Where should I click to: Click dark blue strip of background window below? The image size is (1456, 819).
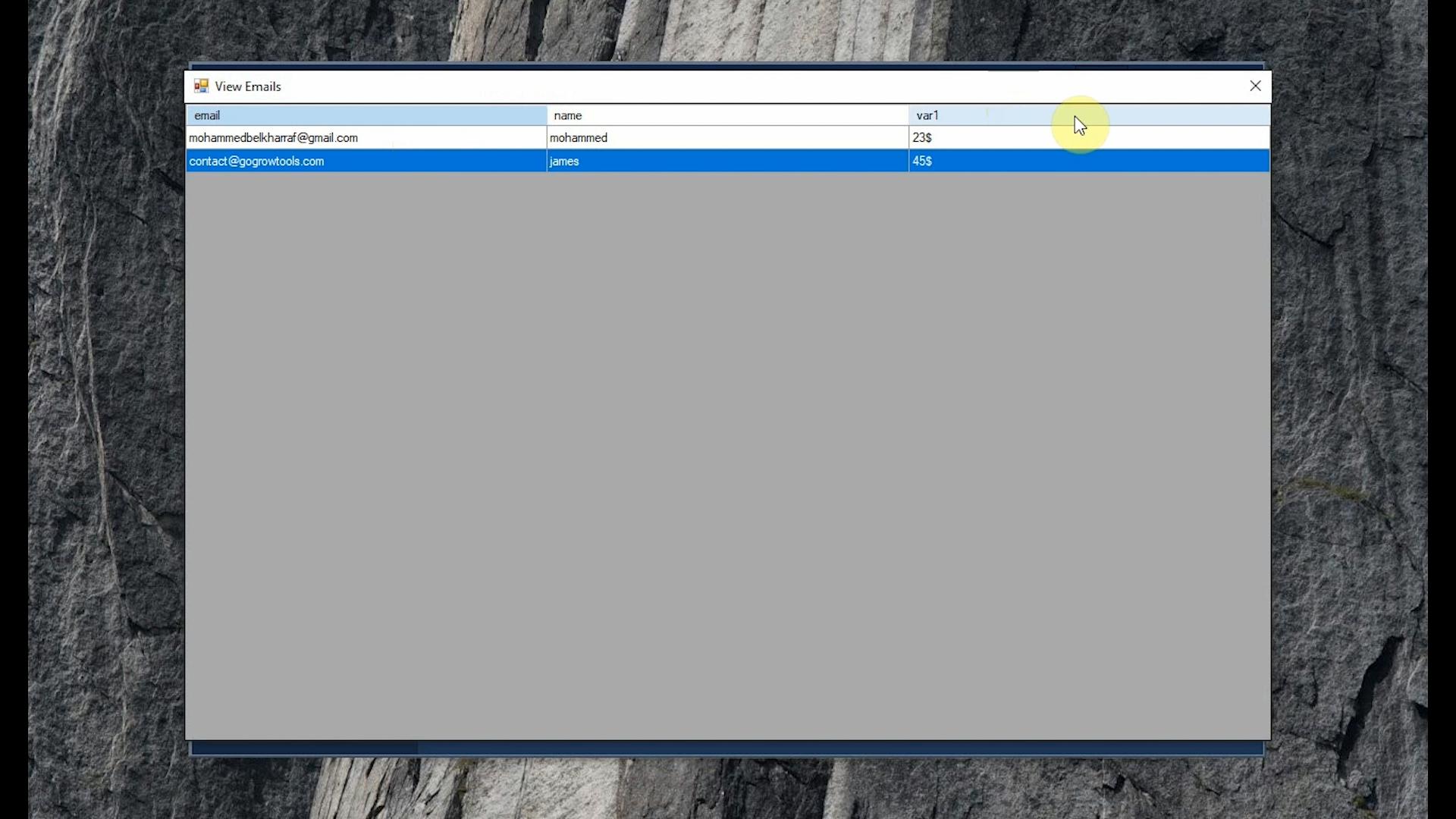coord(728,748)
